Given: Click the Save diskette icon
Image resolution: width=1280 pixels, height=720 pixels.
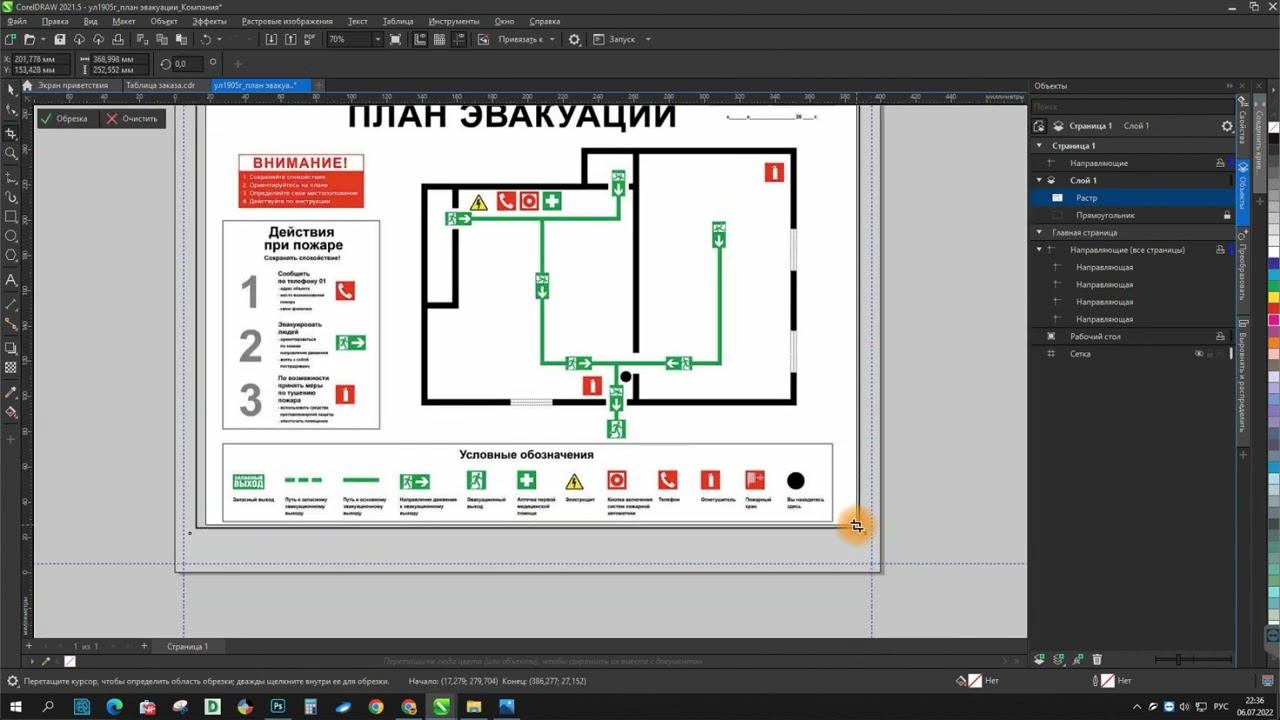Looking at the screenshot, I should coord(60,39).
